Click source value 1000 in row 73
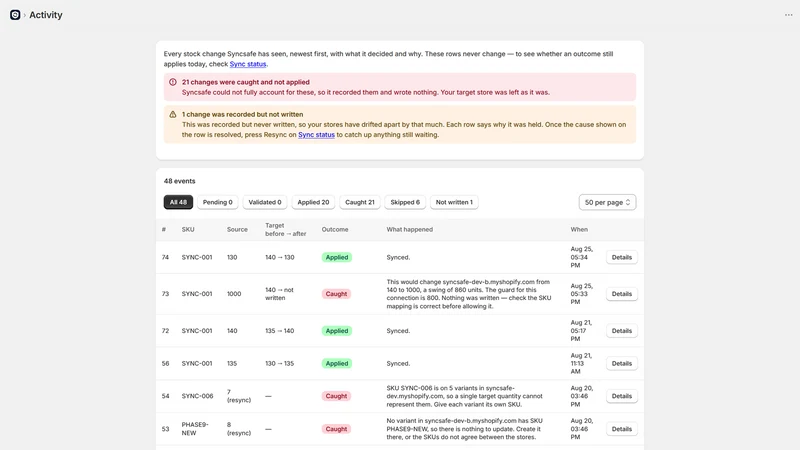 234,294
